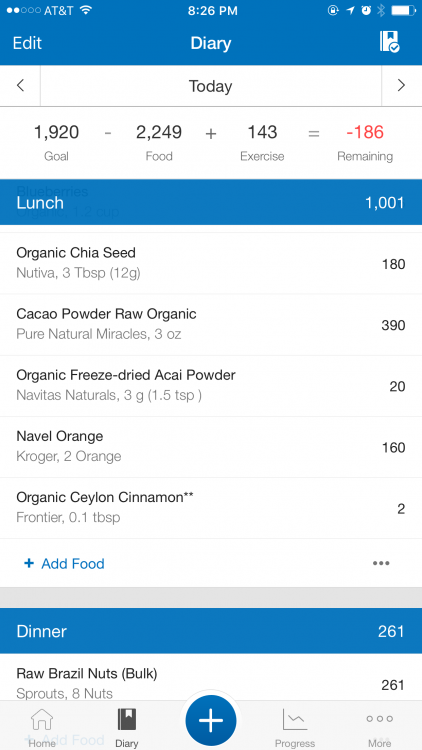Go to previous day arrow

20,86
